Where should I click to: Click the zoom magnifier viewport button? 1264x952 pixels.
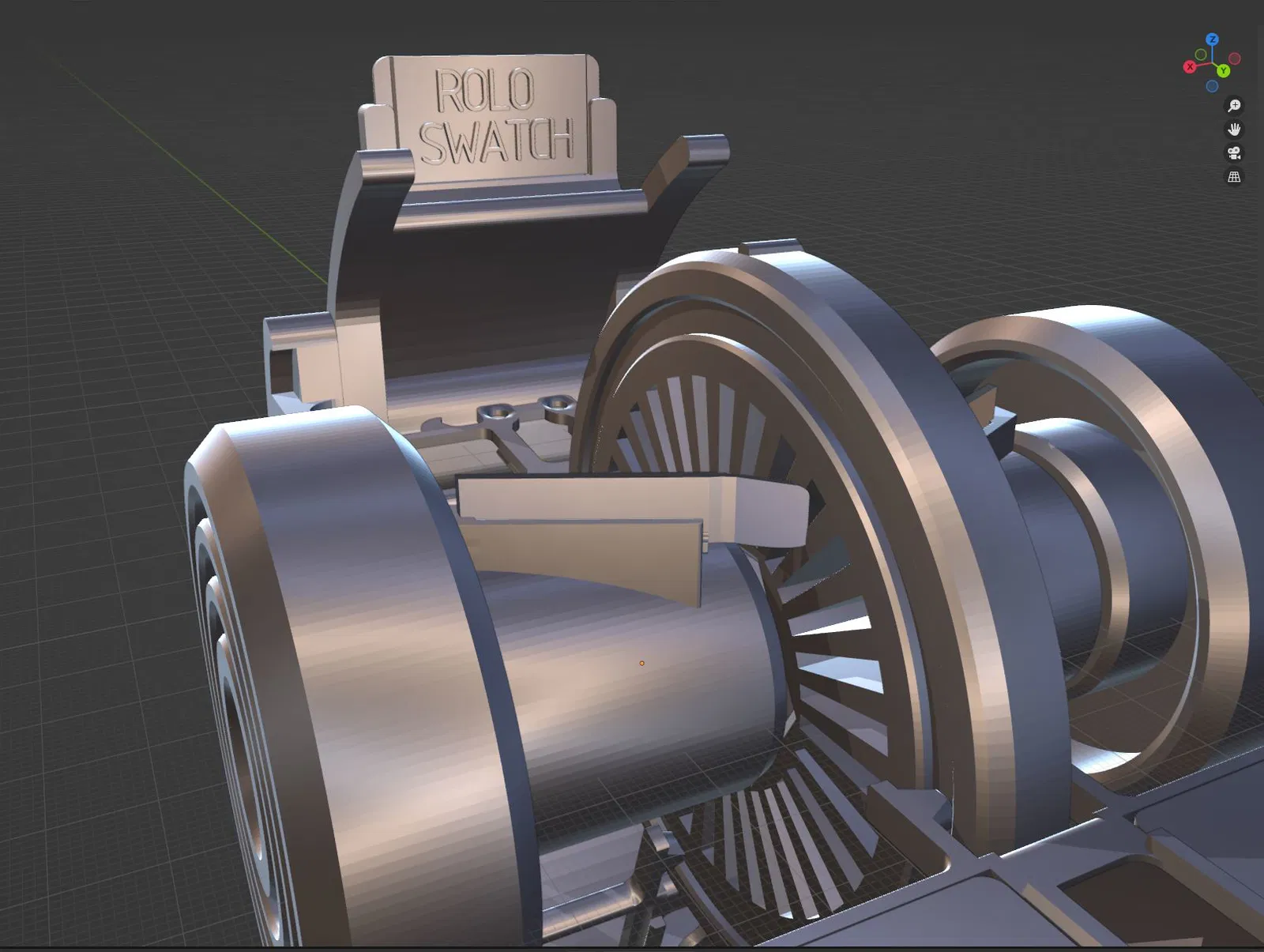coord(1234,106)
